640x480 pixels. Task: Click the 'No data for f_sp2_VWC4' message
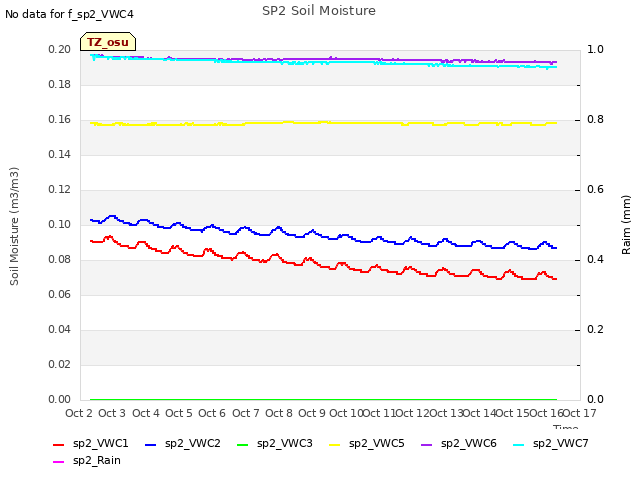(69, 14)
